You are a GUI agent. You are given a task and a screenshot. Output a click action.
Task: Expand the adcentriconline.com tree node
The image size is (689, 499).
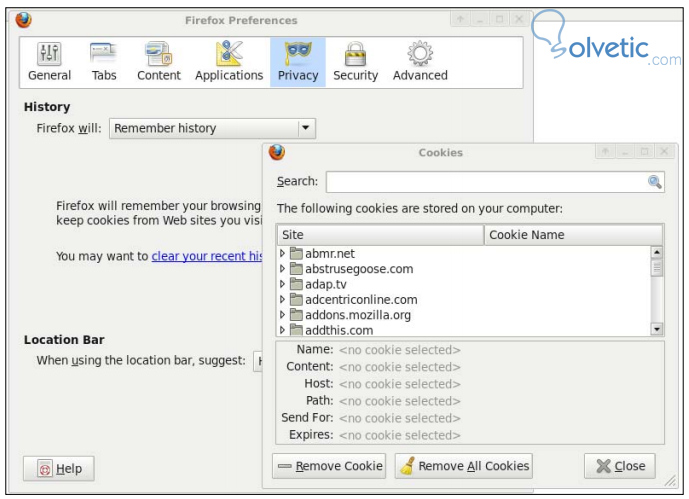tap(282, 299)
